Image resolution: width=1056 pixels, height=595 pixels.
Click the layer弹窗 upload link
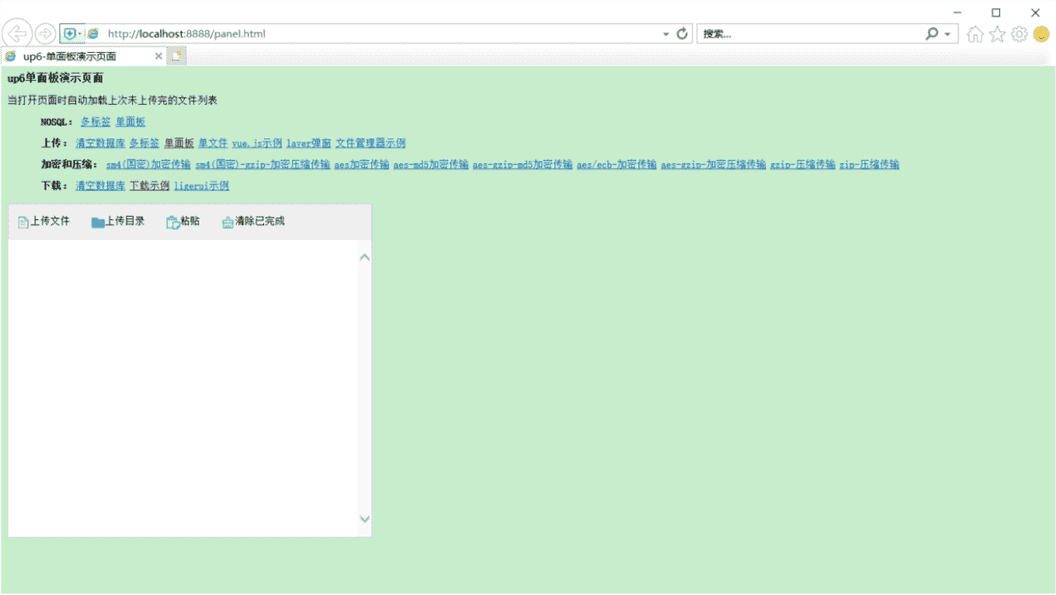(x=308, y=142)
